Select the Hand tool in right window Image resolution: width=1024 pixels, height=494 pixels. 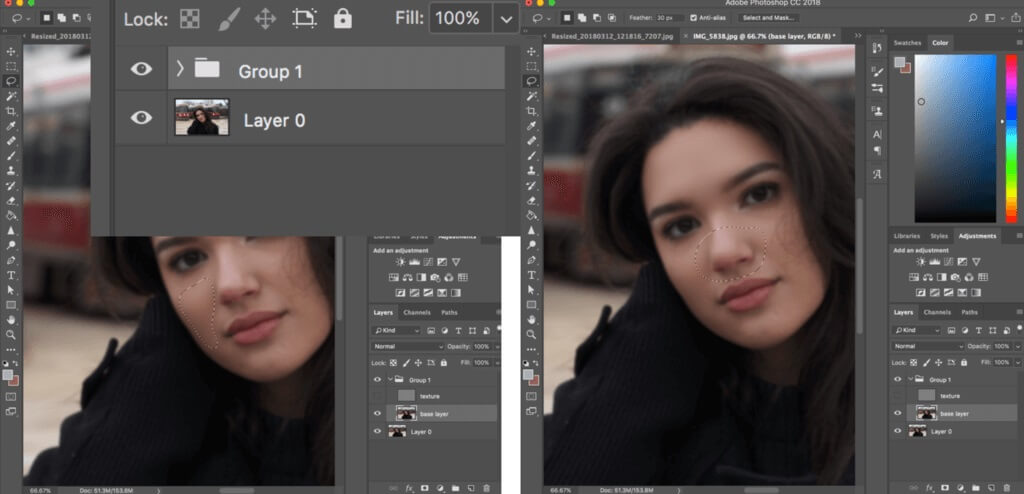(x=532, y=320)
